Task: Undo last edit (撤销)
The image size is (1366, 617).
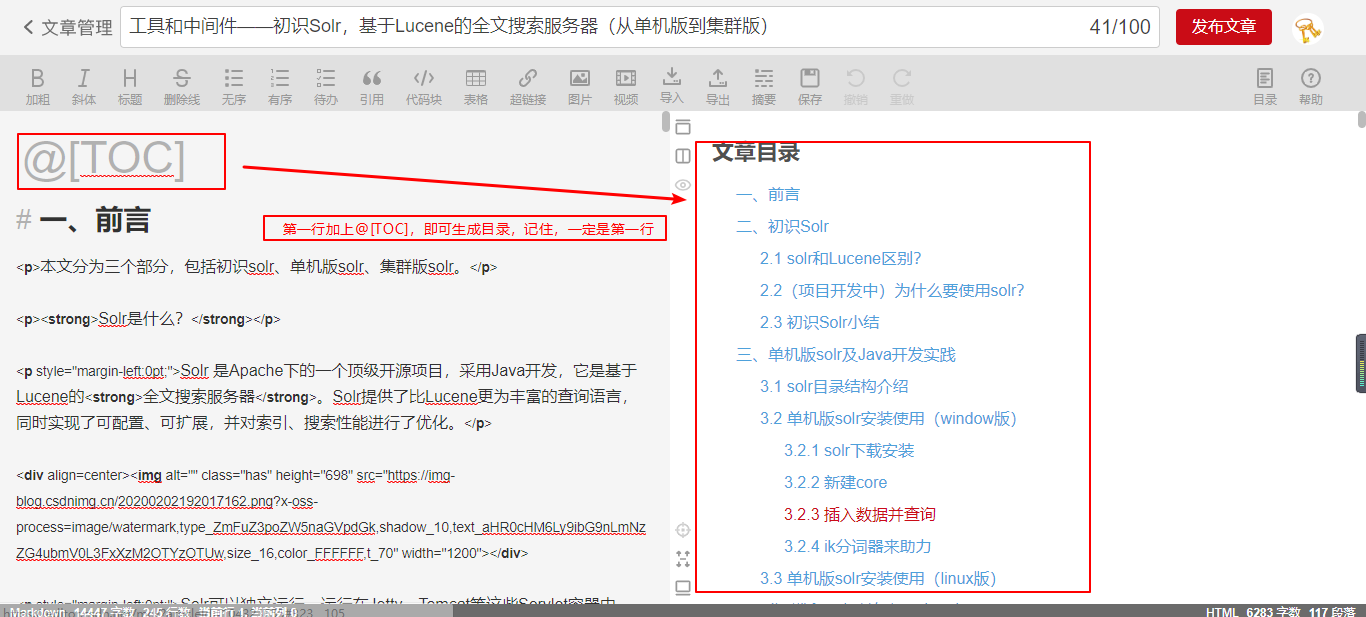Action: (x=856, y=87)
